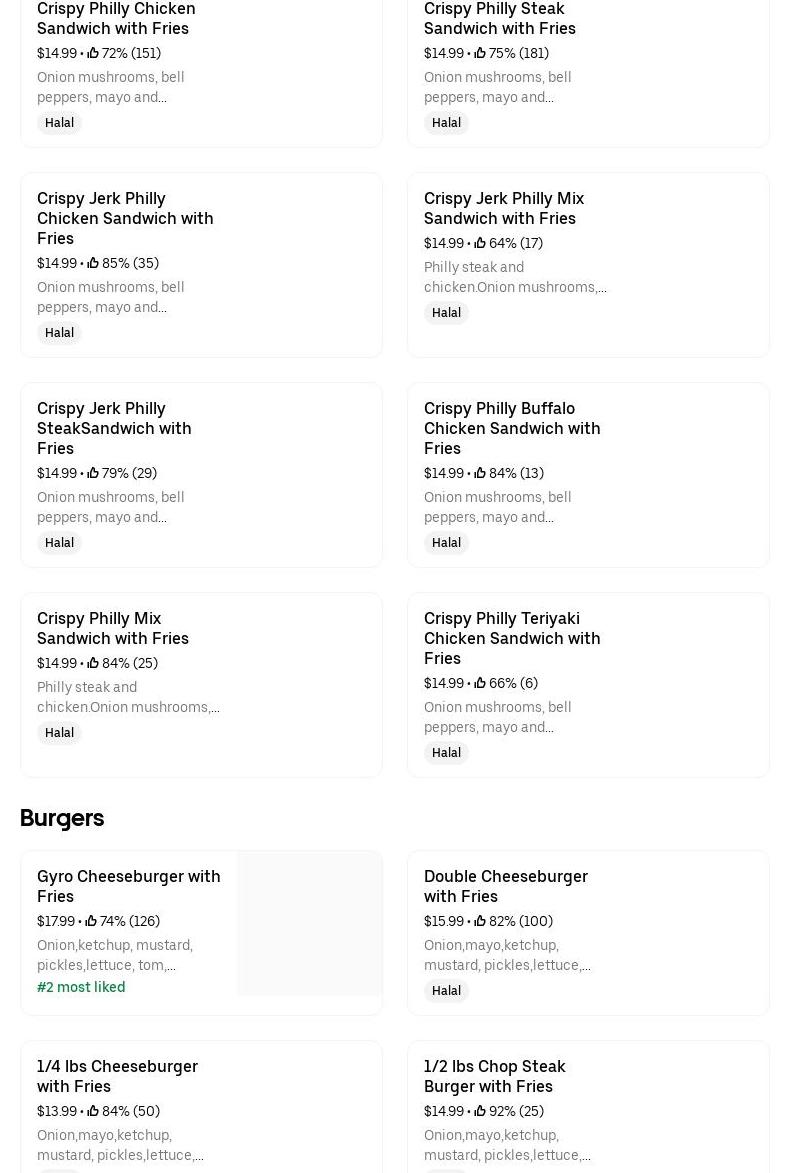Click Crispy Philly Buffalo Chicken description text

[497, 507]
